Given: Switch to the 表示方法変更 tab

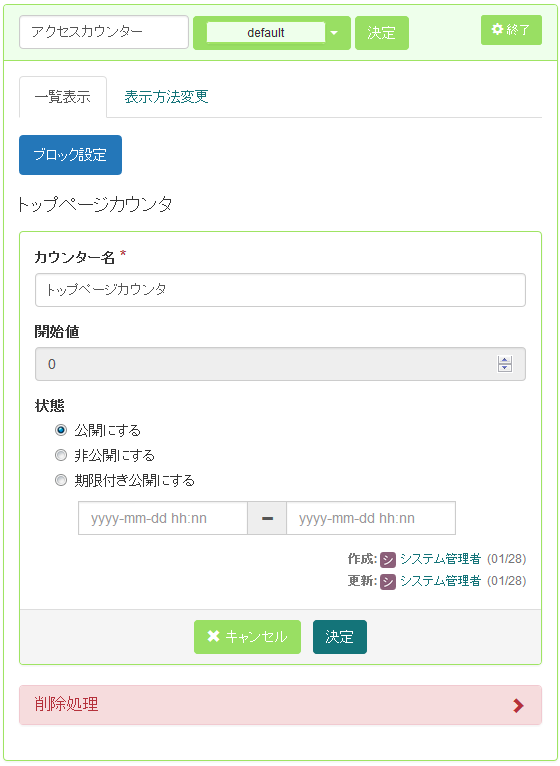Looking at the screenshot, I should 166,97.
